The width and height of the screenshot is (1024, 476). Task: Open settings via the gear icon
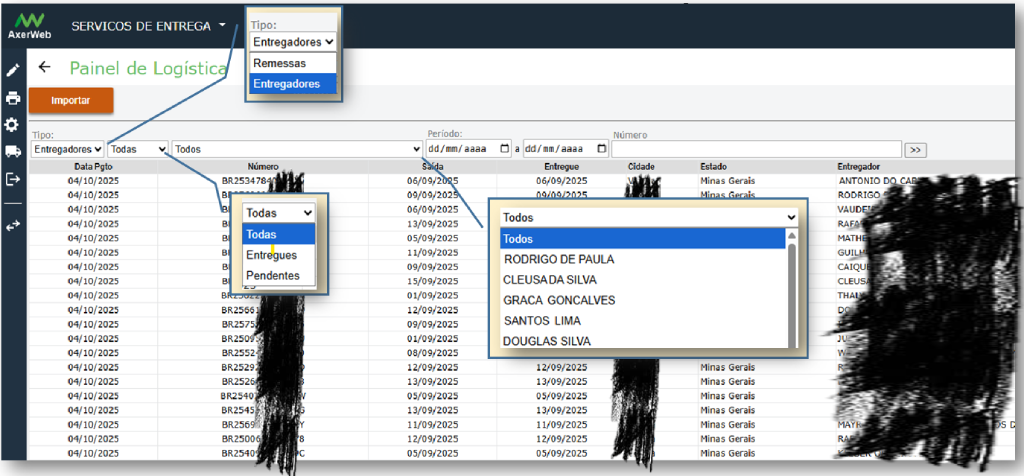point(12,125)
